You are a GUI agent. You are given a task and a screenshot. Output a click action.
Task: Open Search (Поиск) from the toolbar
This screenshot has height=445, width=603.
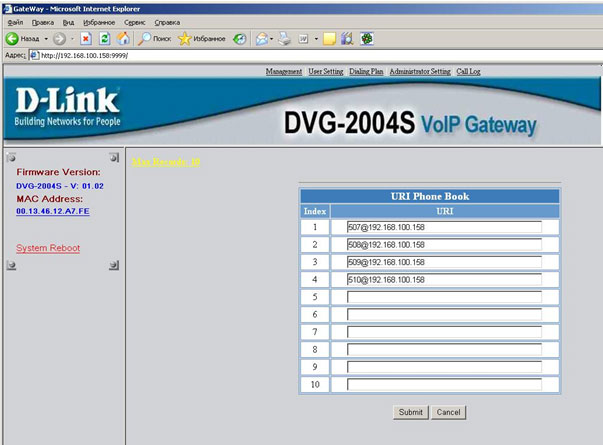tap(155, 39)
